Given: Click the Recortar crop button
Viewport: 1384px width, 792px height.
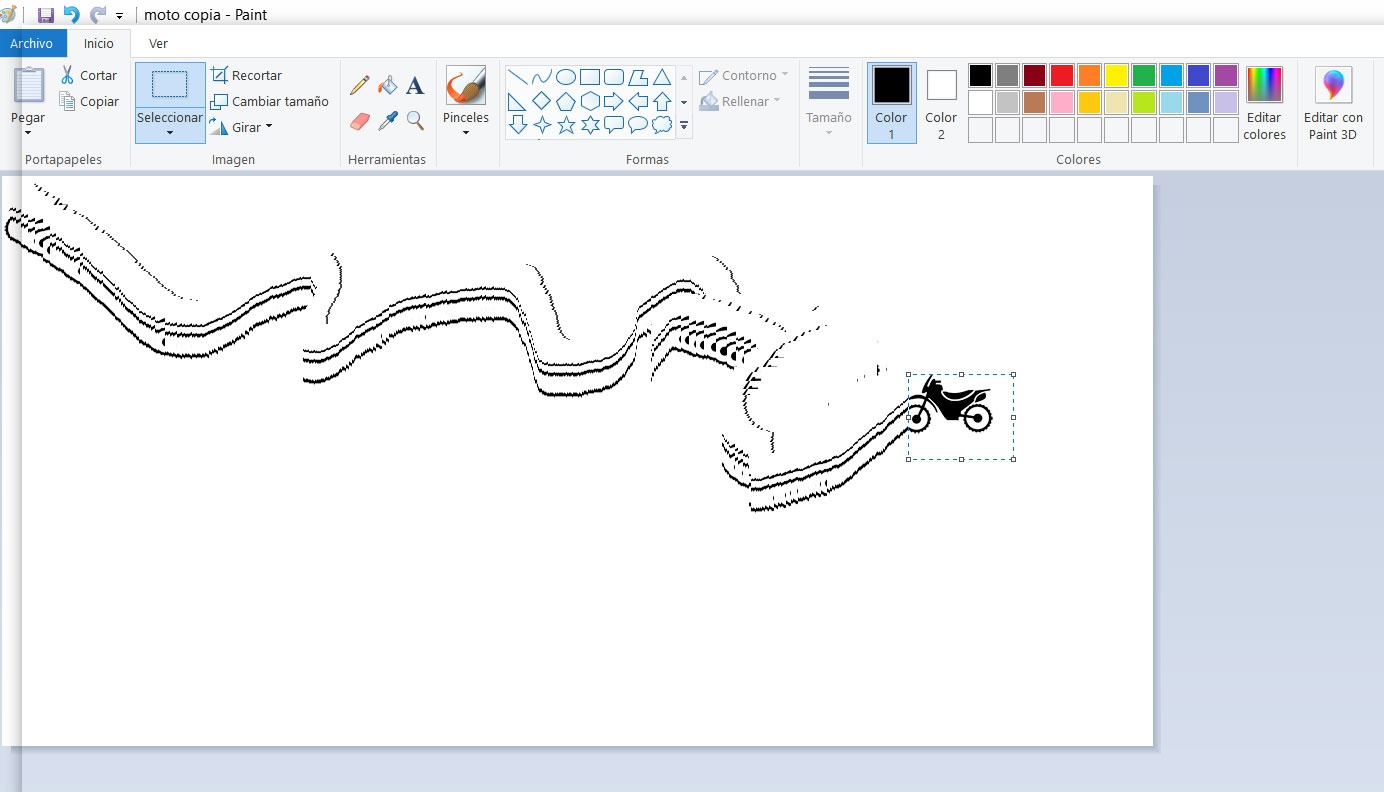Looking at the screenshot, I should [x=246, y=75].
